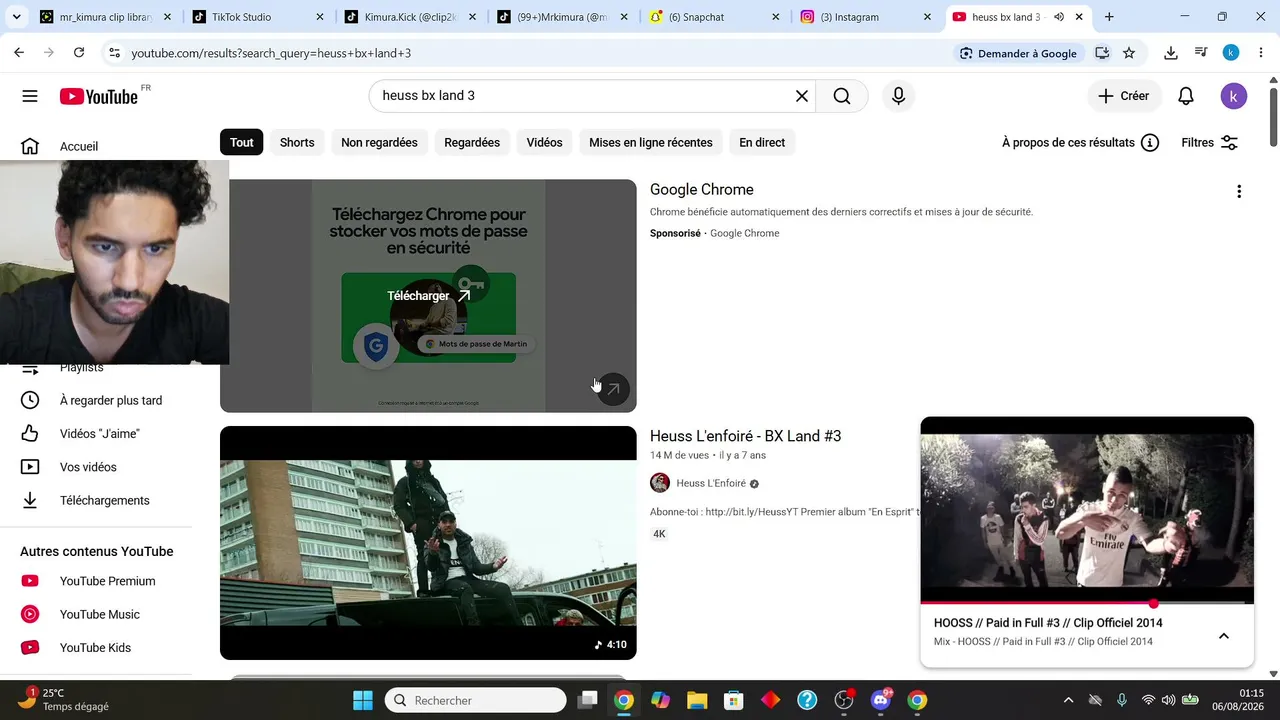Open the Heuss L'enfoiré - BX Land #3 title
This screenshot has height=720, width=1280.
745,436
